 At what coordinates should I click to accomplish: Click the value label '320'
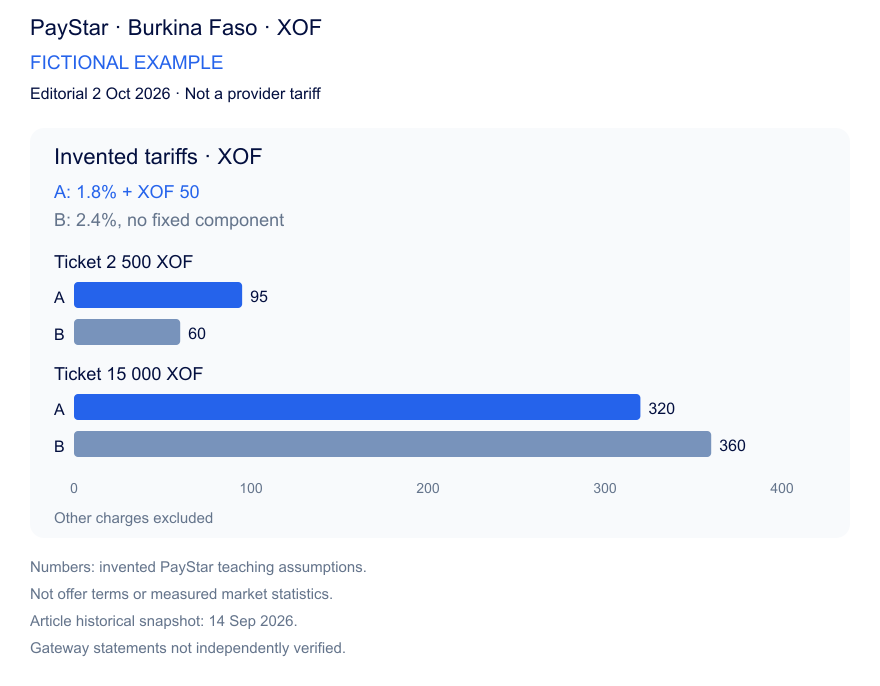point(662,408)
